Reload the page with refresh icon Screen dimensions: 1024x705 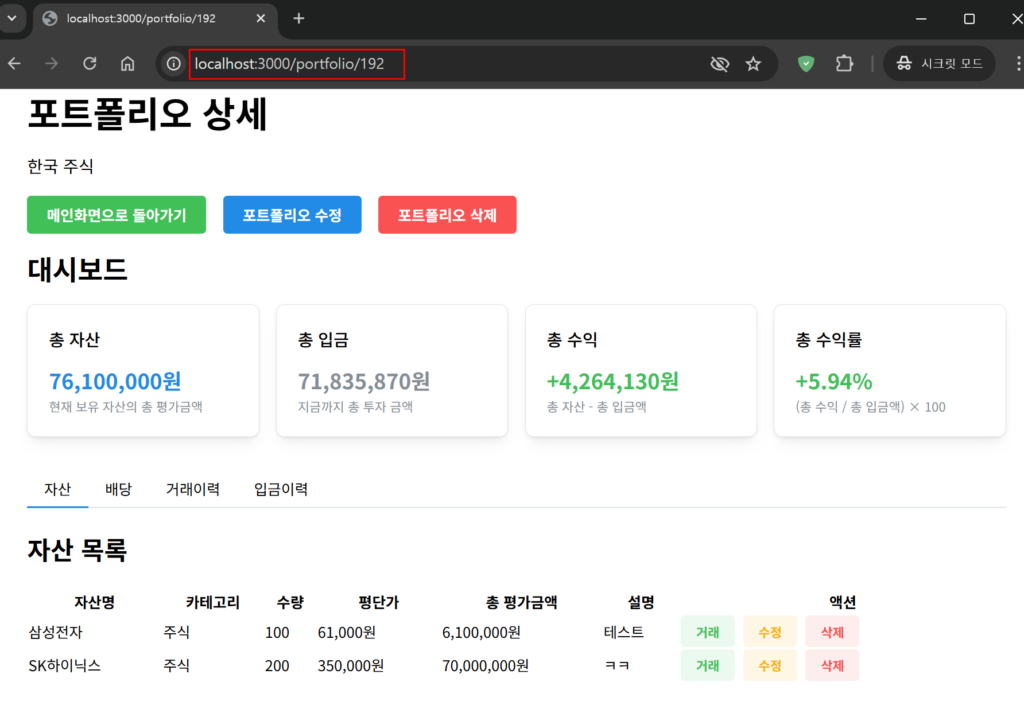pyautogui.click(x=90, y=64)
